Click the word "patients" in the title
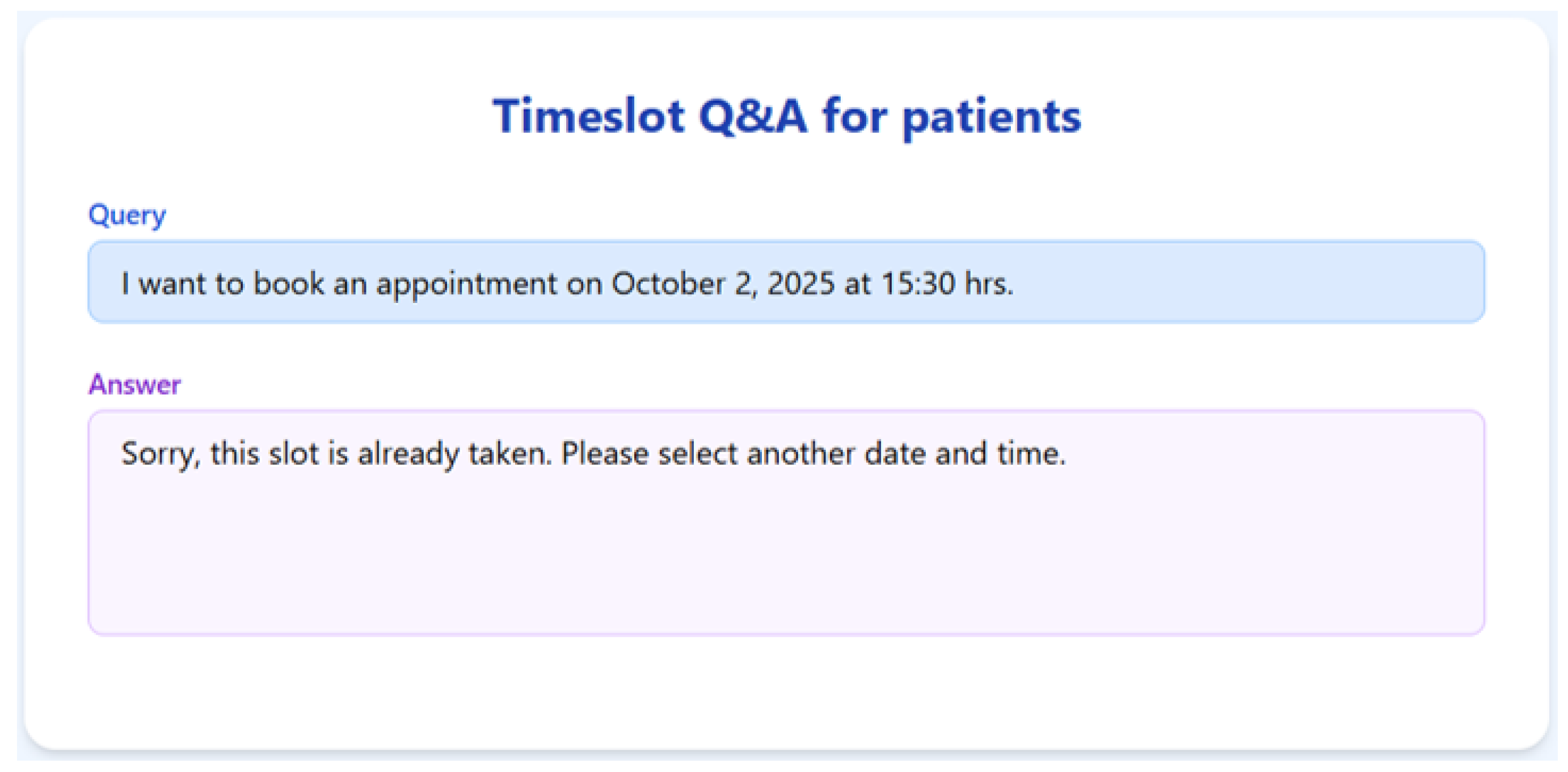The height and width of the screenshot is (772, 1568). 992,117
